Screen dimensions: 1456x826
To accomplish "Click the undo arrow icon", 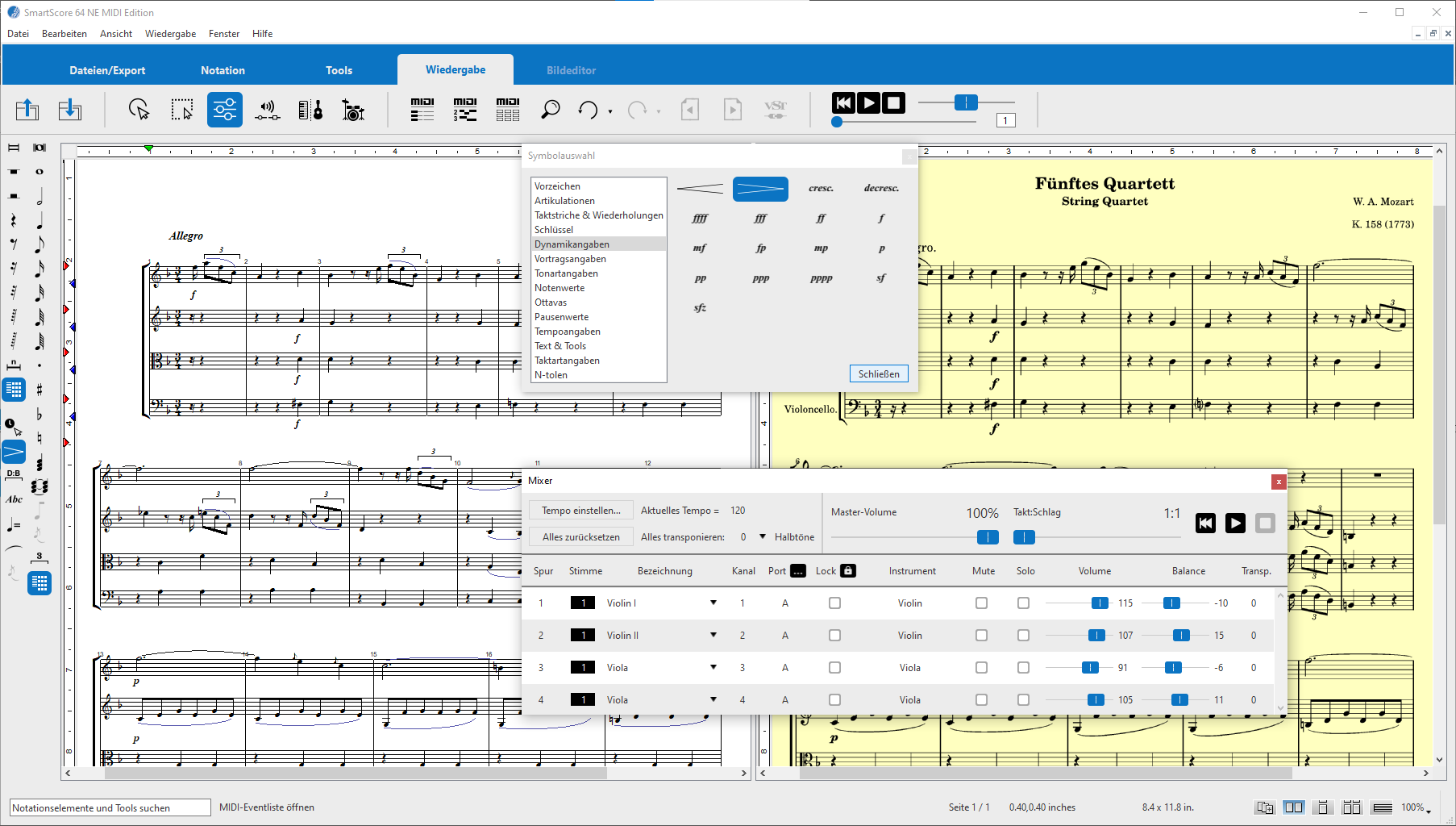I will 589,110.
